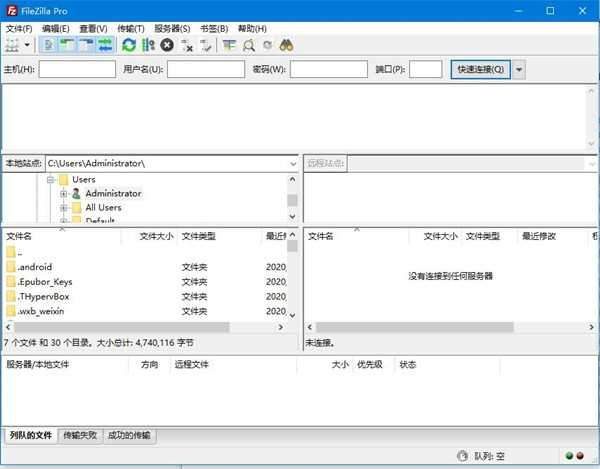Open the Site Manager icon
600x469 pixels.
(x=12, y=45)
